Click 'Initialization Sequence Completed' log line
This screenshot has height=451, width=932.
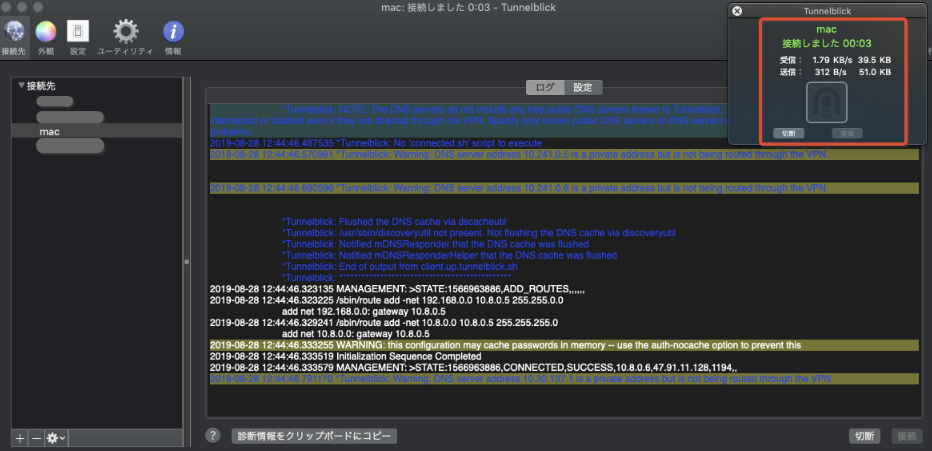tap(345, 357)
